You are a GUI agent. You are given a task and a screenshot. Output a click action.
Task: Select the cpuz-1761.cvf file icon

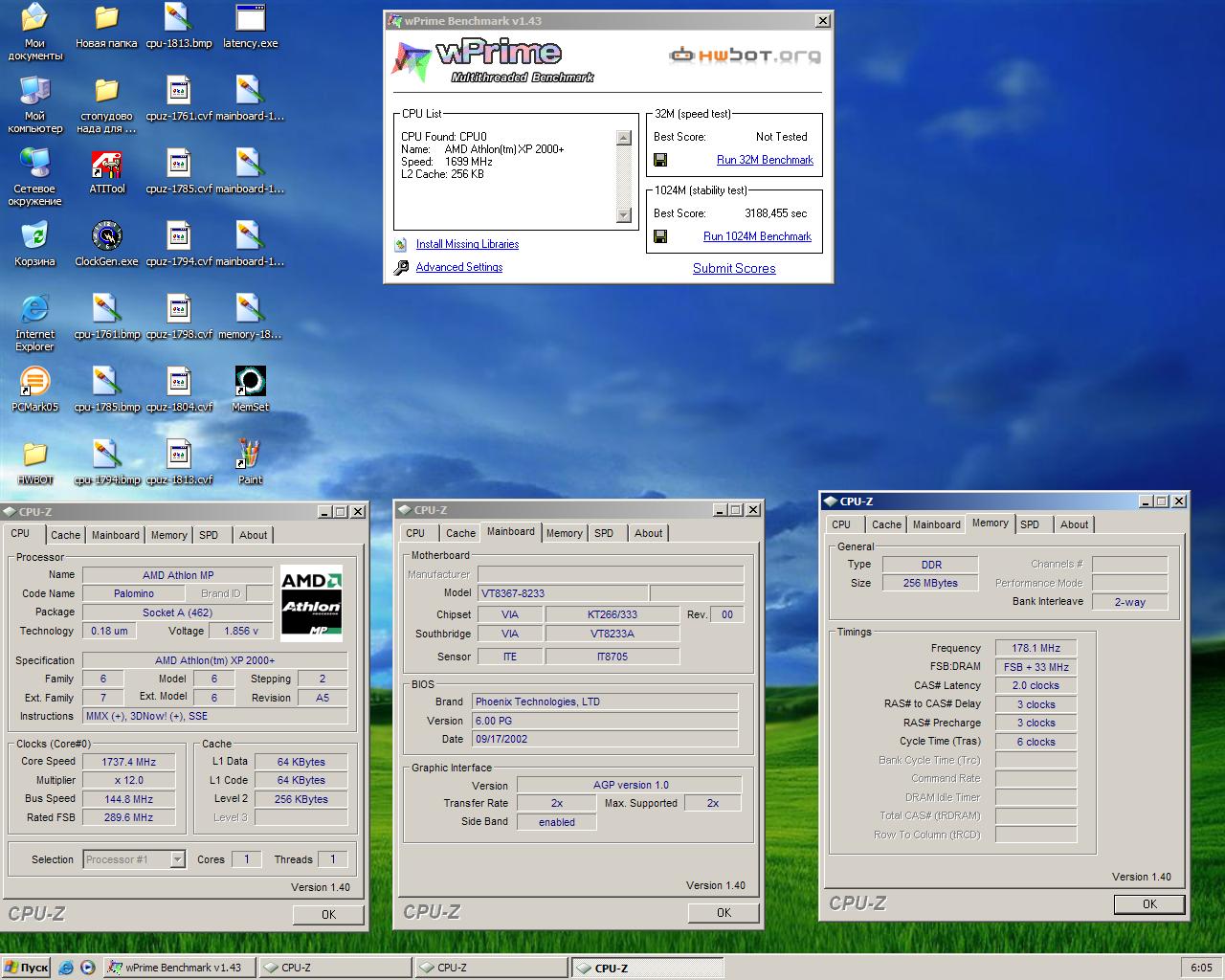coord(178,92)
